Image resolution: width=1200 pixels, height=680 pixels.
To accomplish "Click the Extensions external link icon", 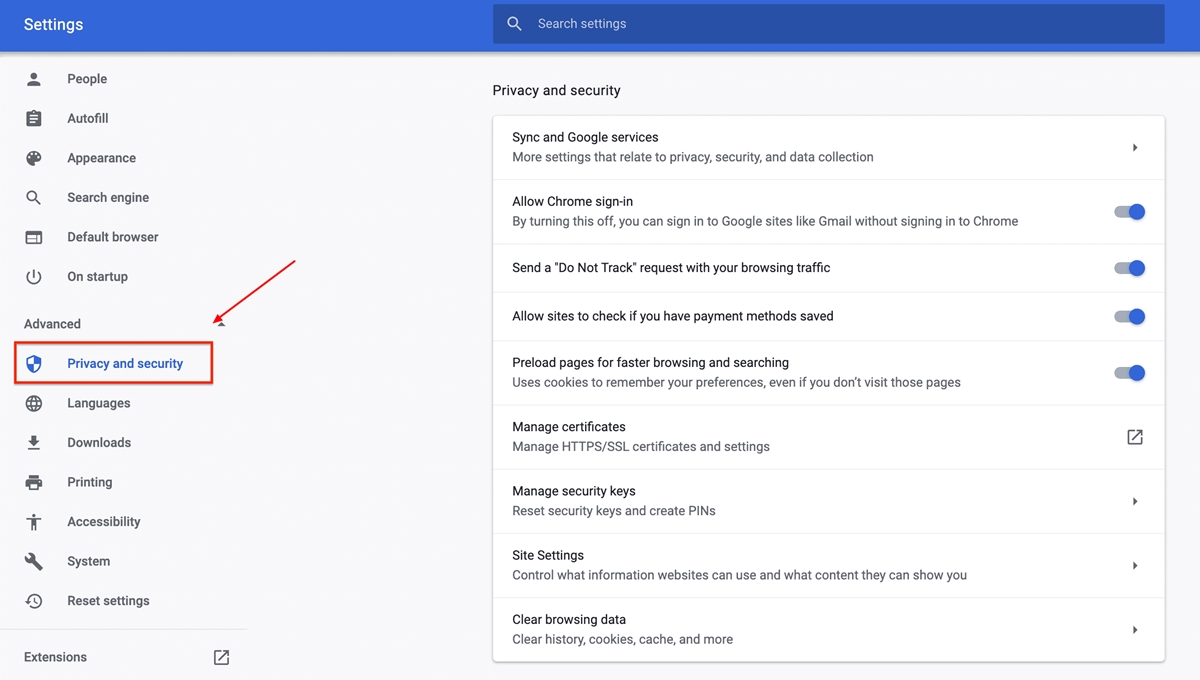I will click(222, 657).
